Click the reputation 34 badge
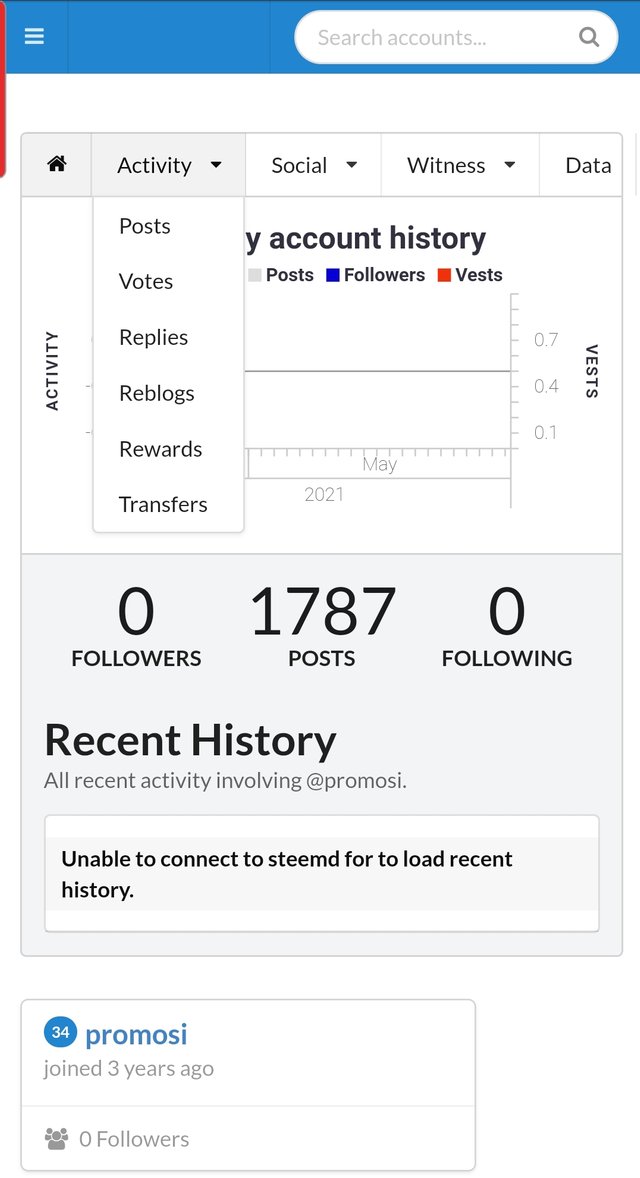Image resolution: width=640 pixels, height=1178 pixels. pyautogui.click(x=60, y=1033)
